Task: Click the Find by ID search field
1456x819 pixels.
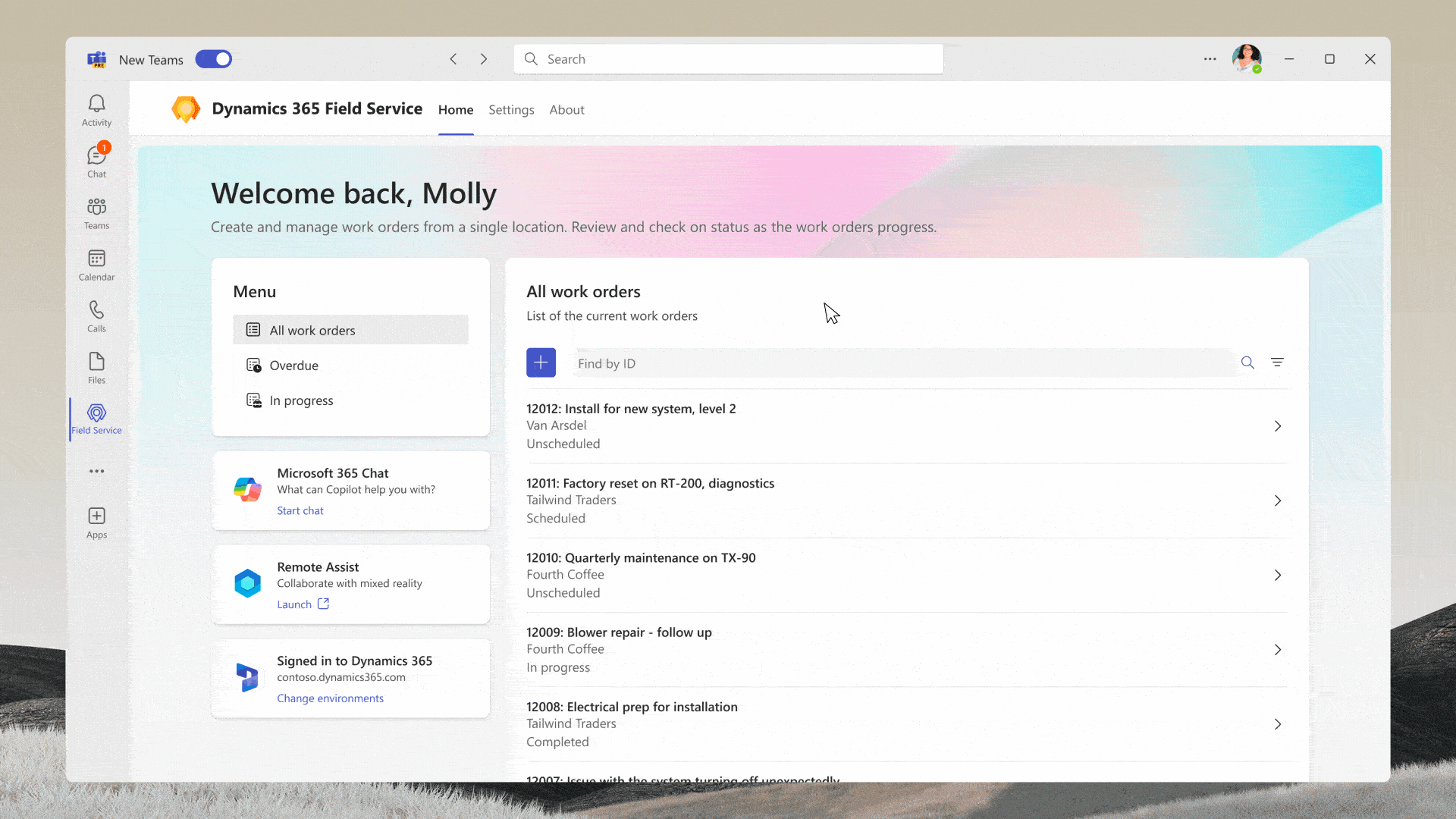Action: point(834,363)
